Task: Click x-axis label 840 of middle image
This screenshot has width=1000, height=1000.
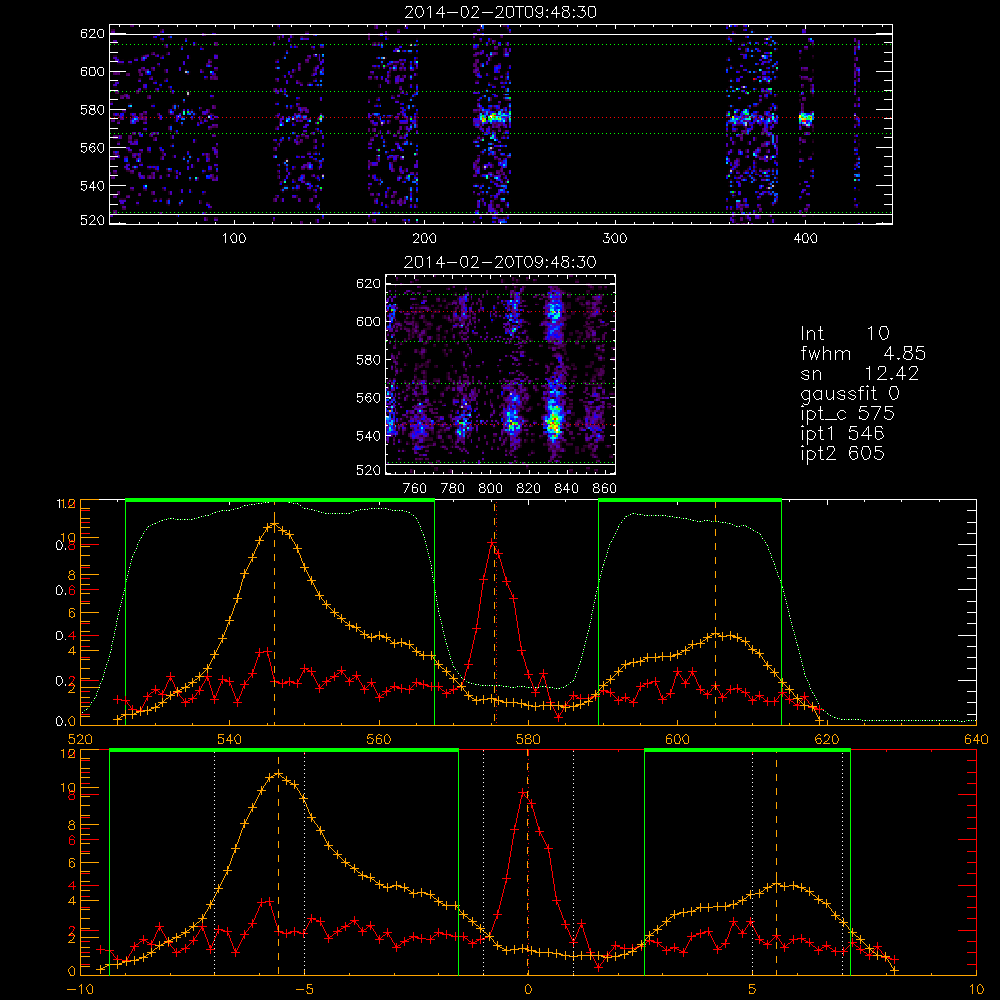Action: click(566, 489)
